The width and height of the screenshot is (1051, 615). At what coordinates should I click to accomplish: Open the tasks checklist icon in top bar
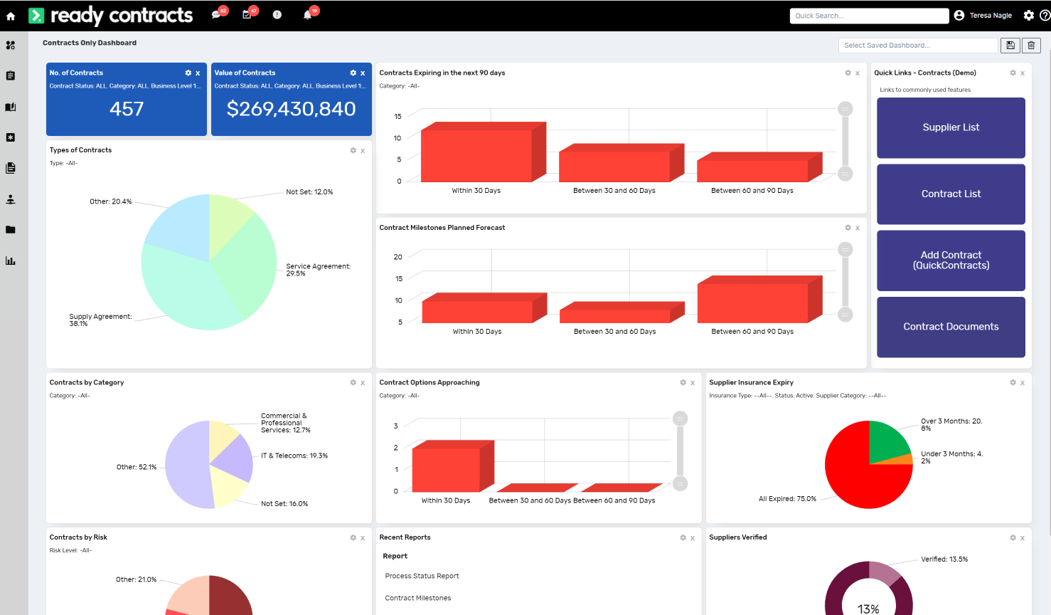(x=247, y=15)
